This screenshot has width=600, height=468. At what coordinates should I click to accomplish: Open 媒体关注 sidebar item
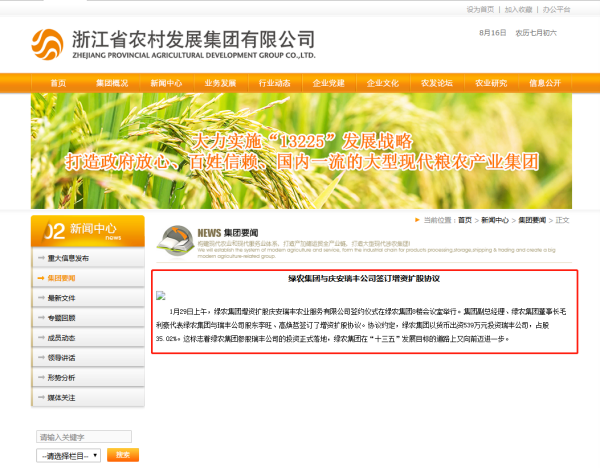pyautogui.click(x=62, y=397)
